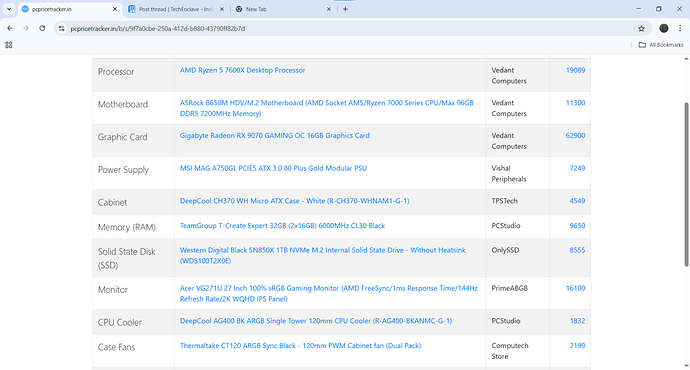Open DeepCool AG400 BK ARGB CPU Cooler link
Screen dimensions: 690x370
point(316,321)
